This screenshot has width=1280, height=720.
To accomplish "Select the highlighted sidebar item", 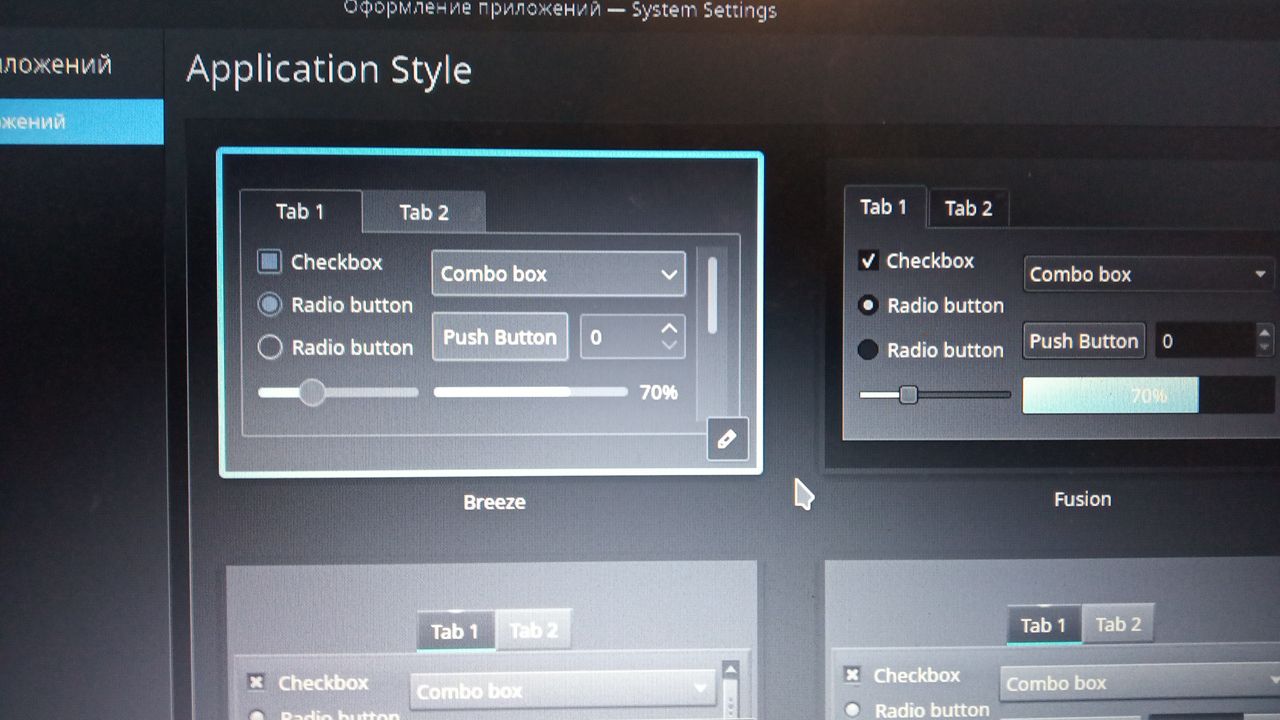I will [81, 122].
